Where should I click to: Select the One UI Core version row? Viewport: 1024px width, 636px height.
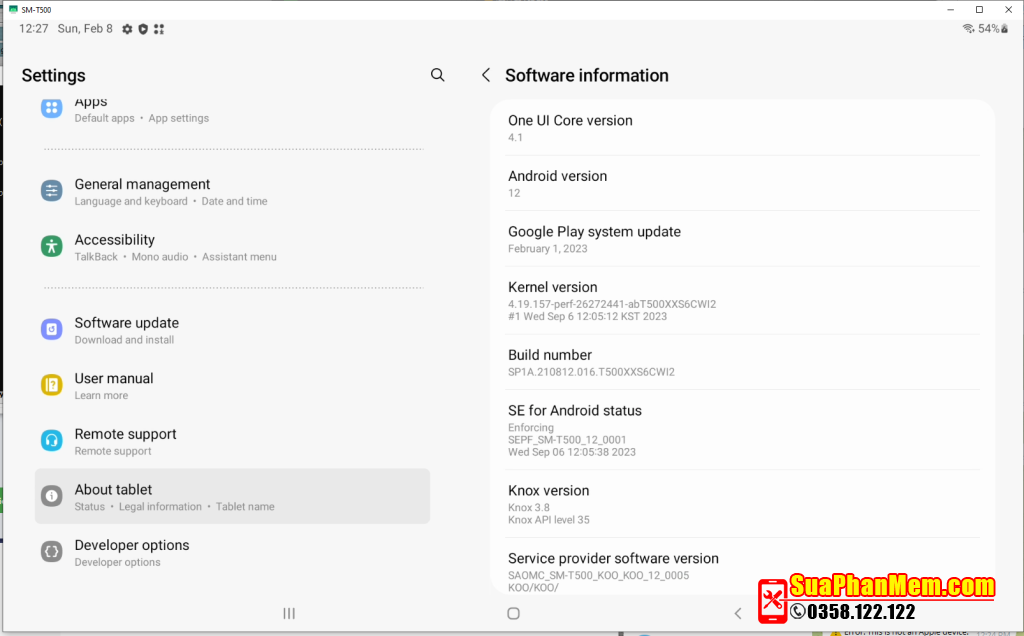pos(742,127)
